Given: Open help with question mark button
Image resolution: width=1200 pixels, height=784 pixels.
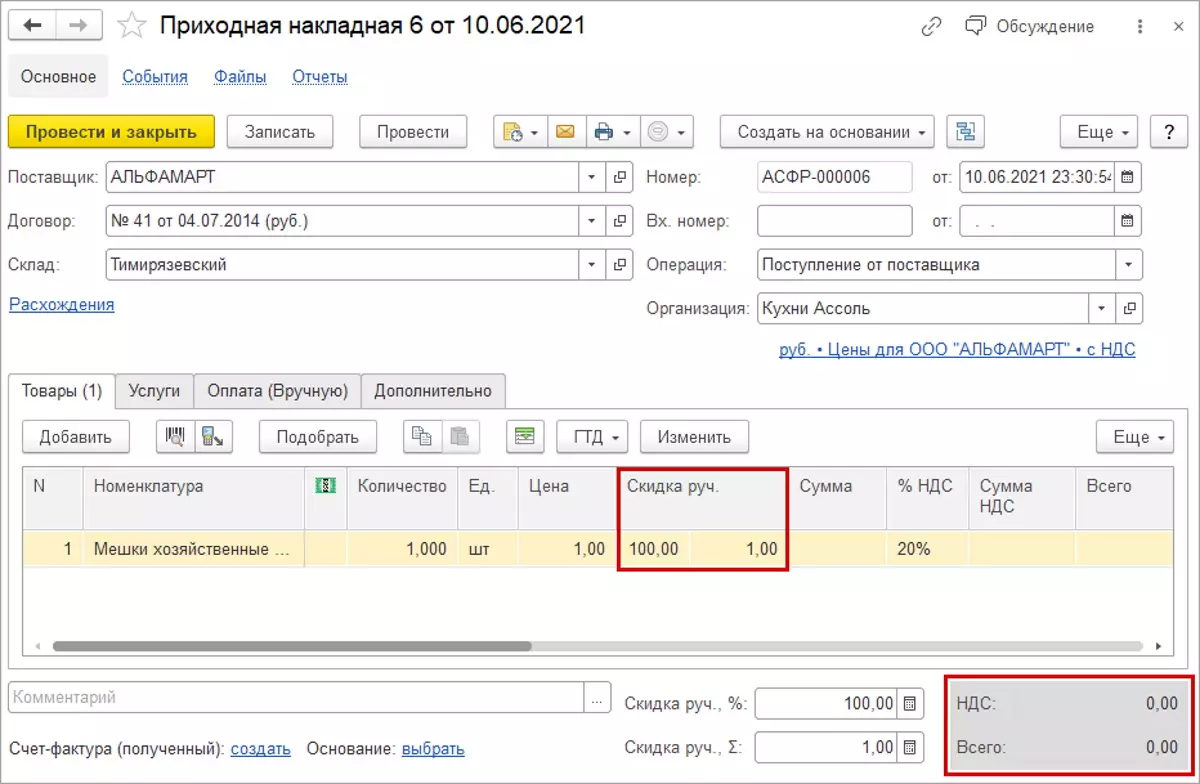Looking at the screenshot, I should tap(1168, 131).
